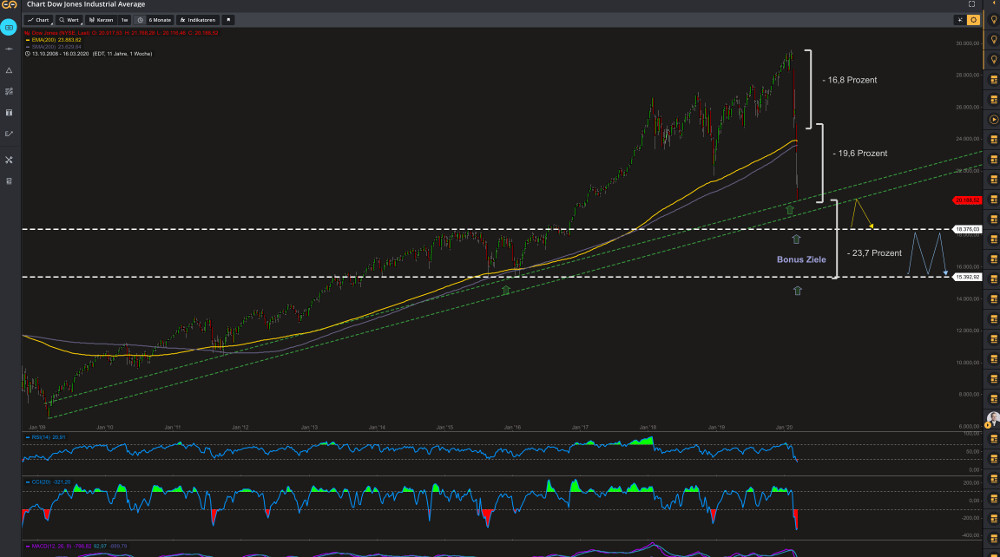Click the purple SMA(200) color swatch
The width and height of the screenshot is (1000, 557).
(27, 47)
